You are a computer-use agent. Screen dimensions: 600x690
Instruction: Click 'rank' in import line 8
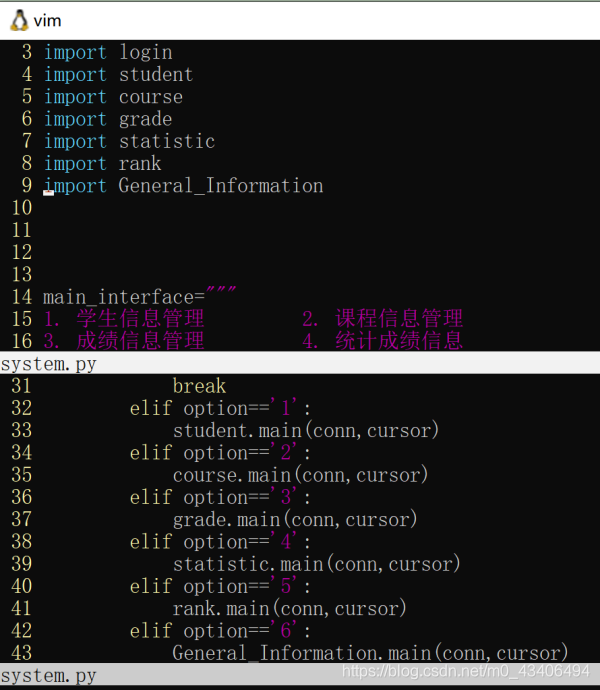[140, 164]
